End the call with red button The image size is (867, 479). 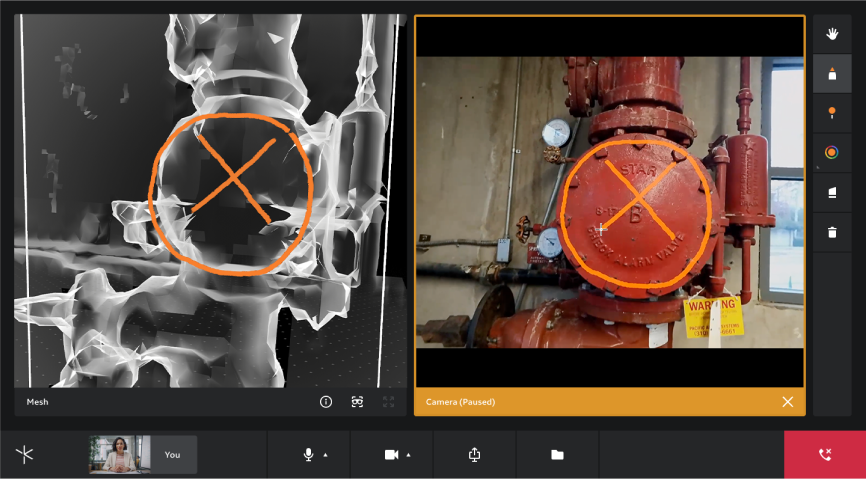click(x=825, y=455)
